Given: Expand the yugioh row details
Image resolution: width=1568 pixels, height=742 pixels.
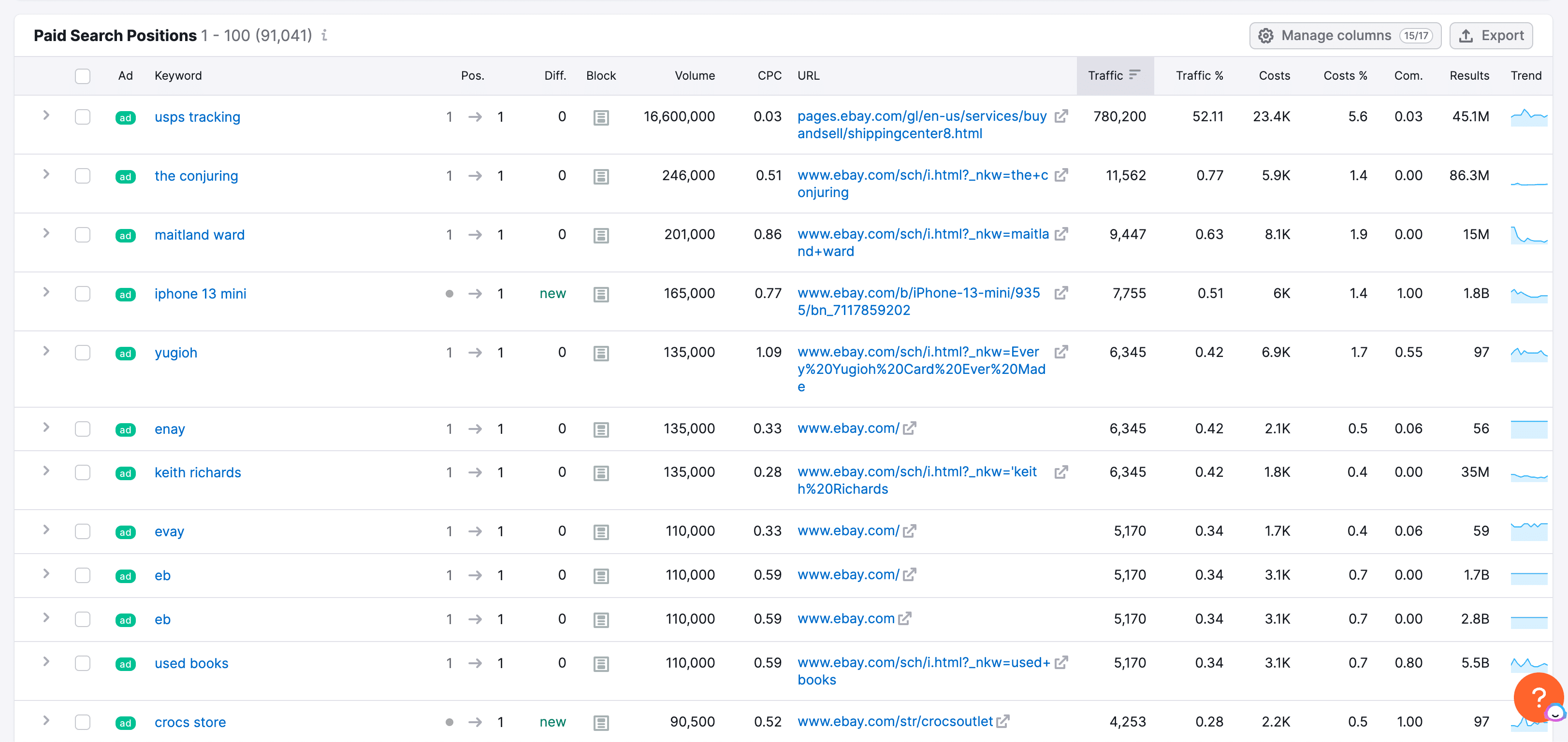Looking at the screenshot, I should coord(46,351).
